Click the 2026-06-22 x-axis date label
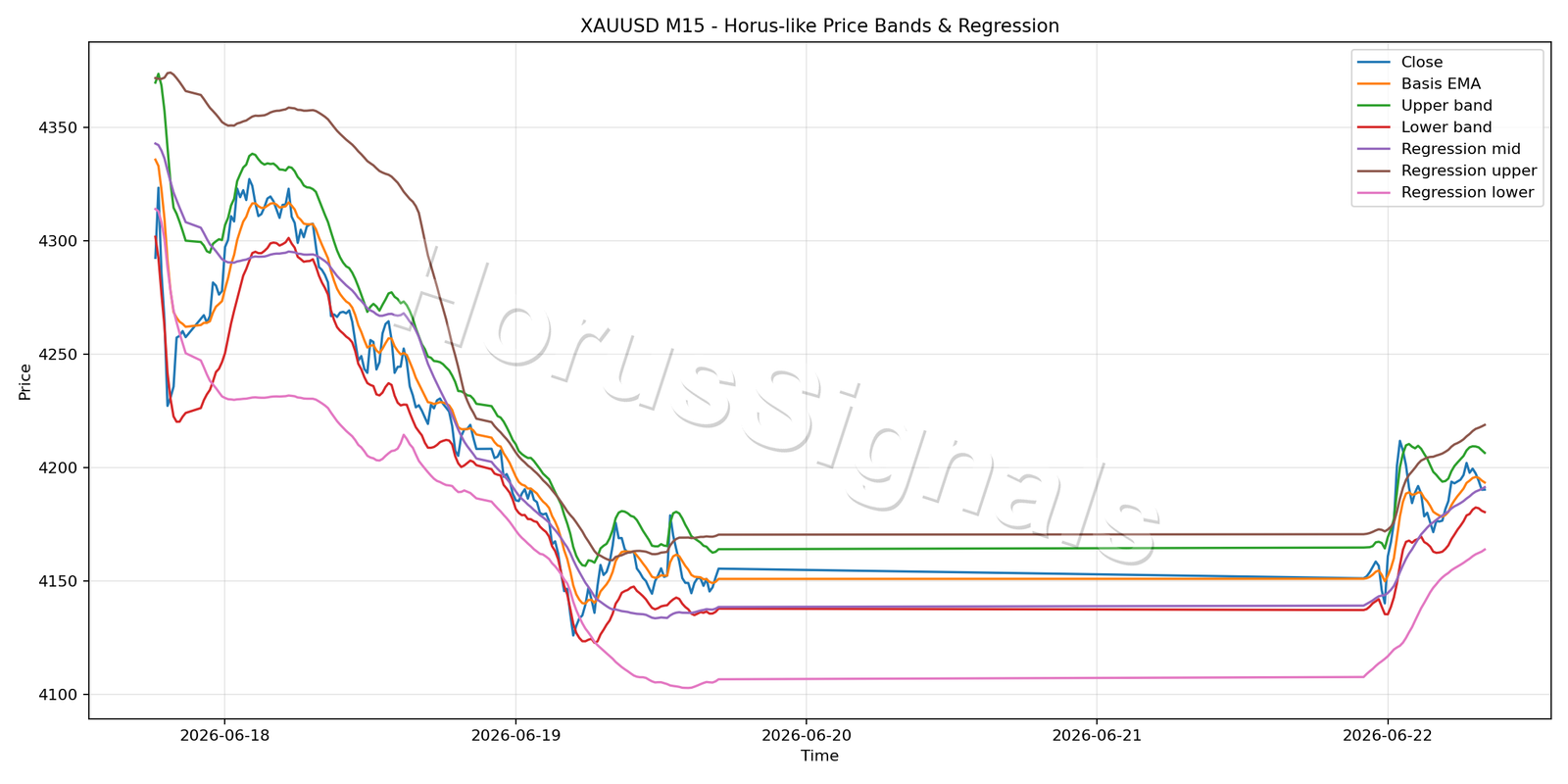This screenshot has width=1568, height=784. (x=1388, y=735)
